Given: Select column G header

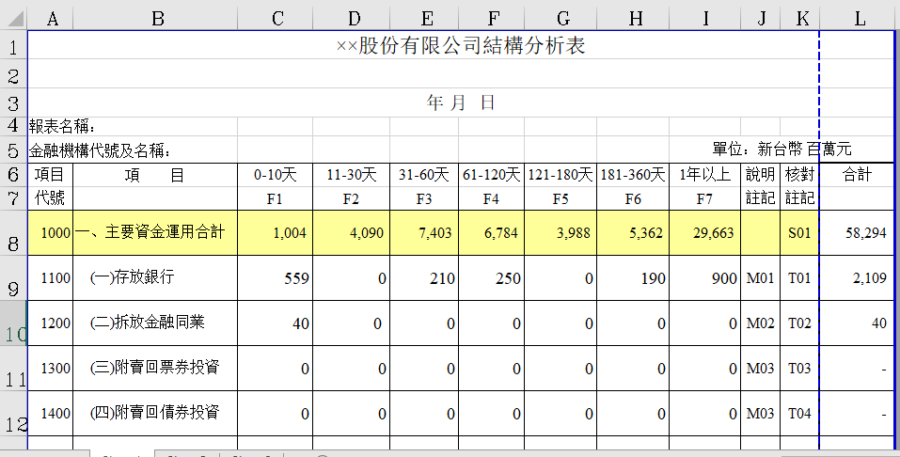Looking at the screenshot, I should click(561, 18).
